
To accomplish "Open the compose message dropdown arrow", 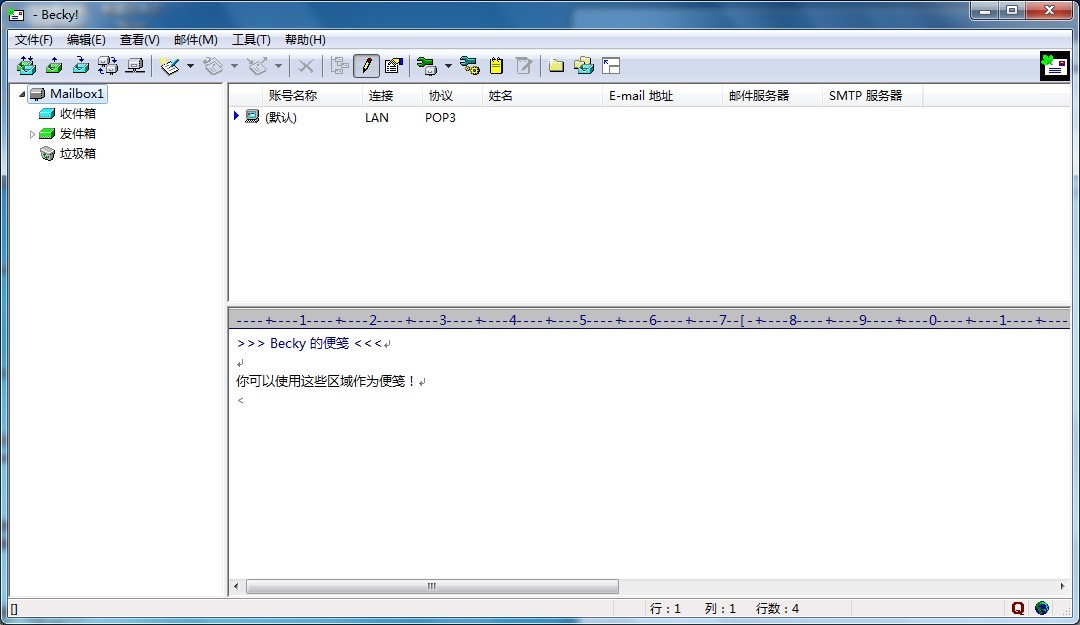I will [x=190, y=66].
